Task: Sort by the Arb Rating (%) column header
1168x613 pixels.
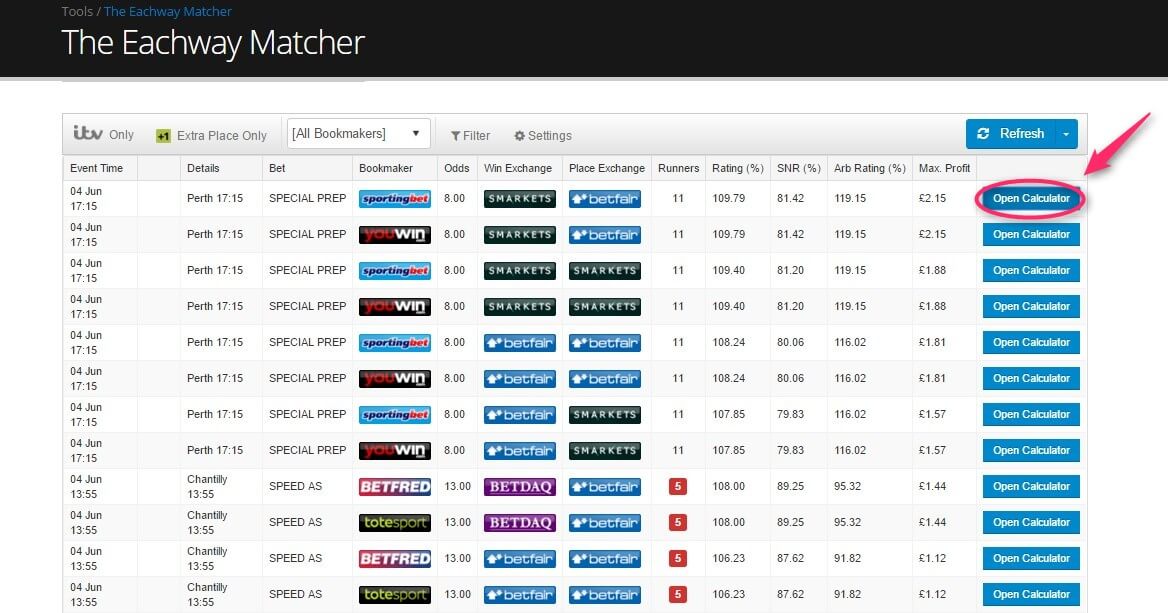Action: (869, 168)
